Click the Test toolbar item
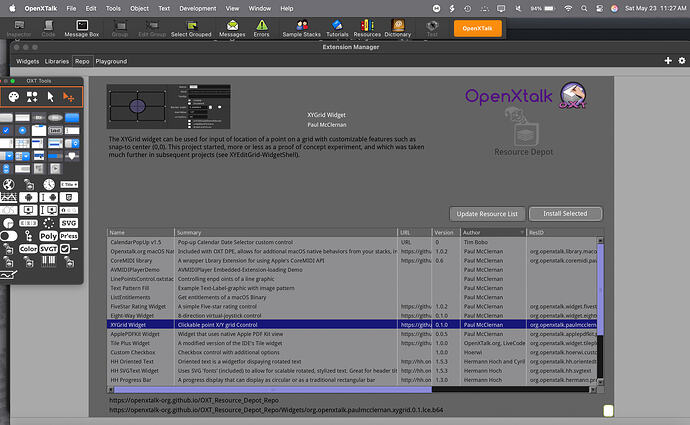The image size is (690, 425). pos(432,29)
